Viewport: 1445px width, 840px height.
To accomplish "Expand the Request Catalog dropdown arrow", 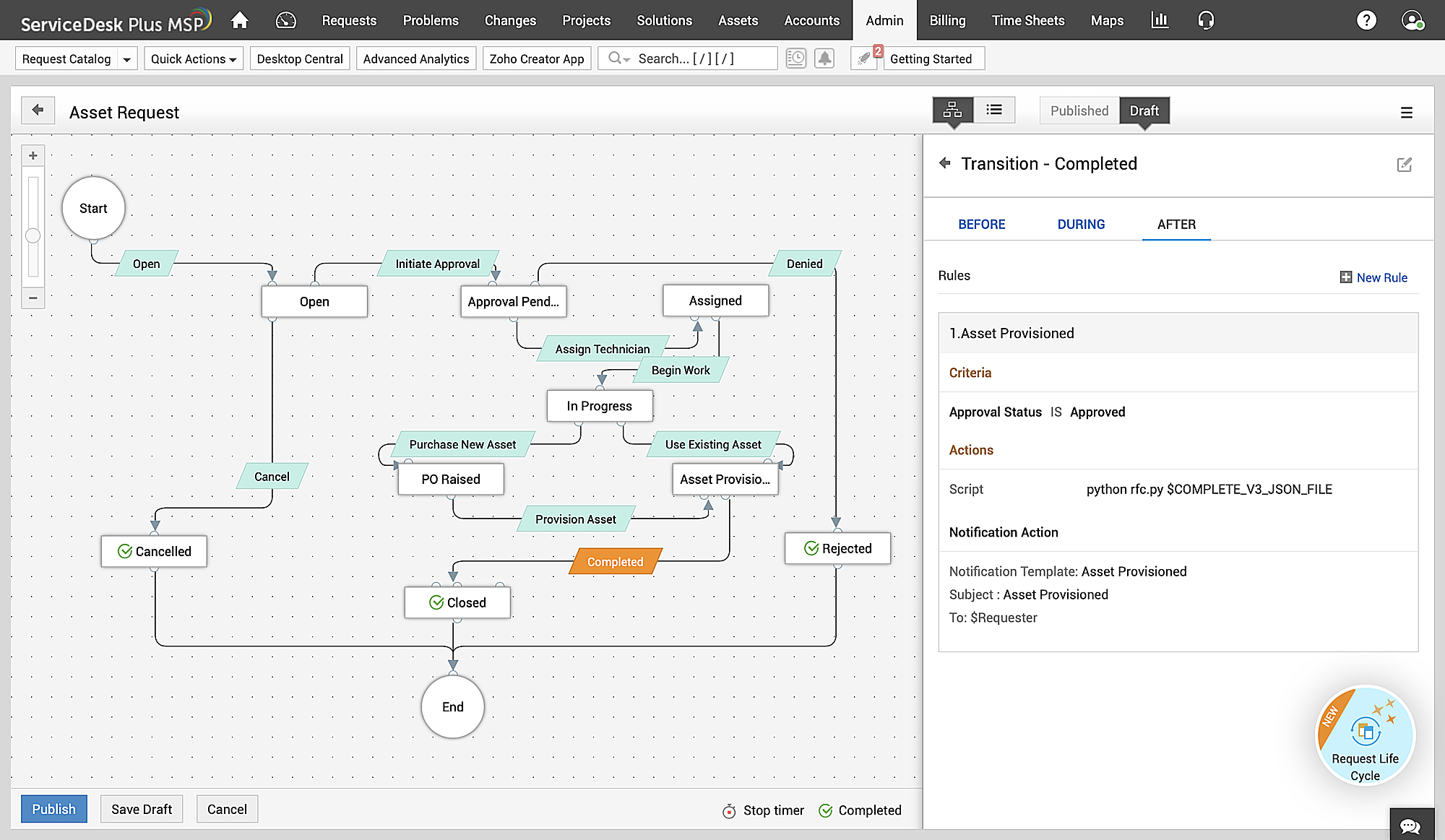I will 127,59.
